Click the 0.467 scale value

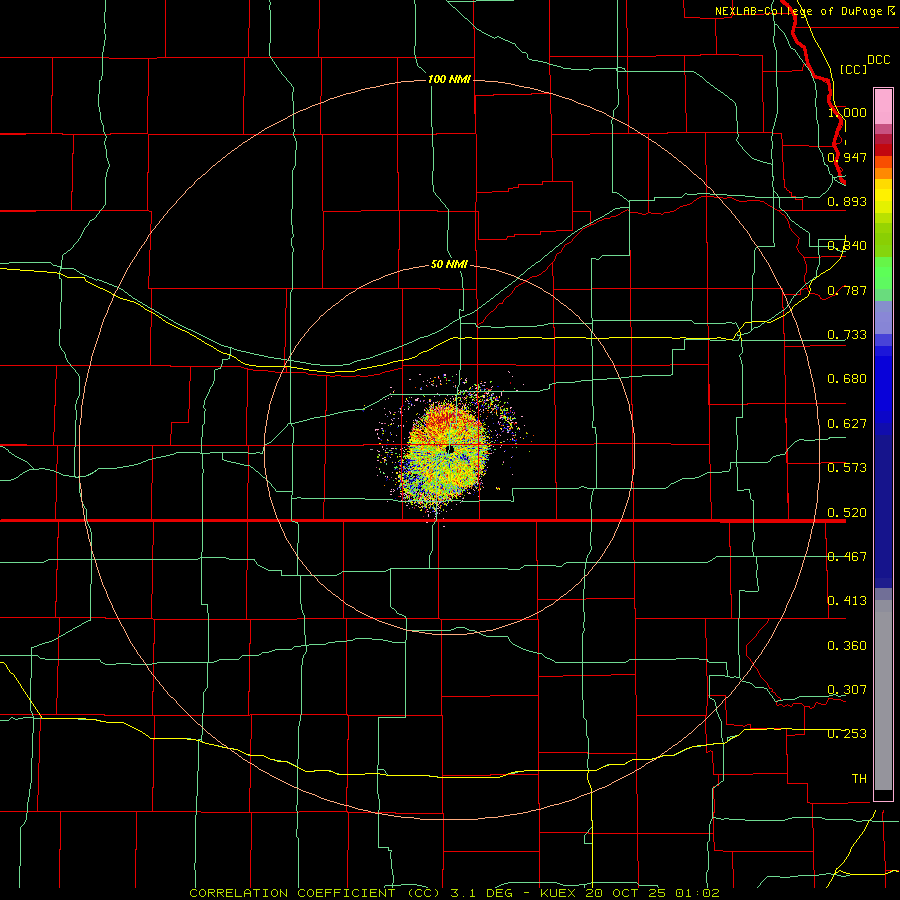(847, 557)
